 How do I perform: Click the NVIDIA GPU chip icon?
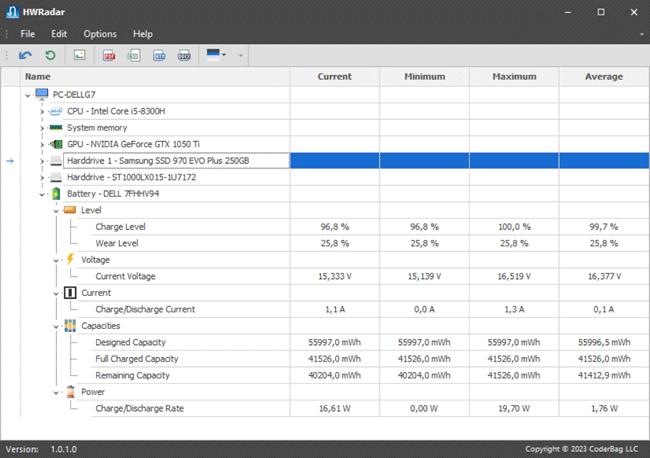(56, 144)
